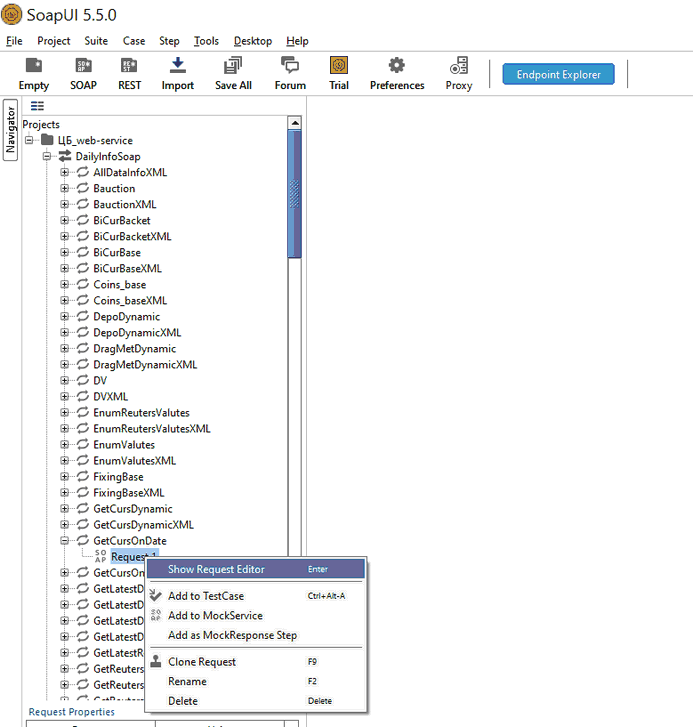Click the SOAP project toolbar icon

(x=83, y=65)
